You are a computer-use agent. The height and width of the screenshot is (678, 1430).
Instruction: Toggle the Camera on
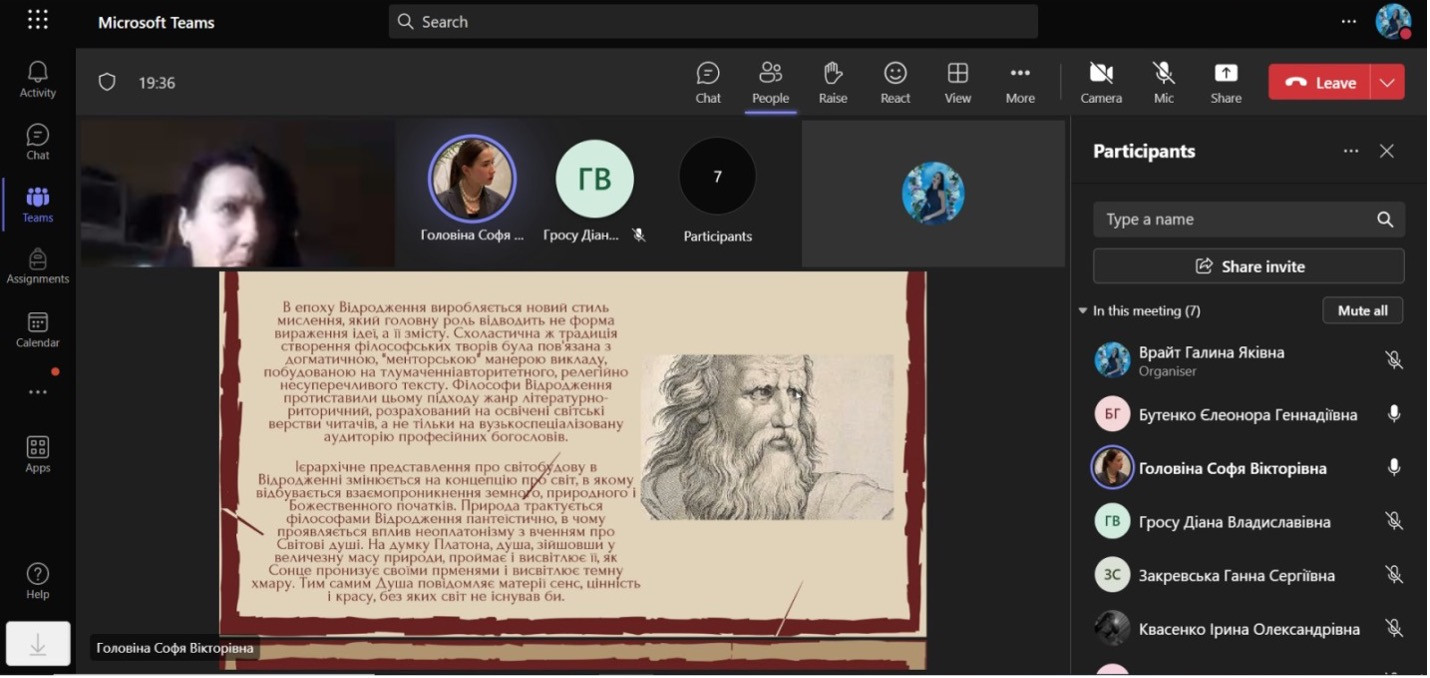1101,82
